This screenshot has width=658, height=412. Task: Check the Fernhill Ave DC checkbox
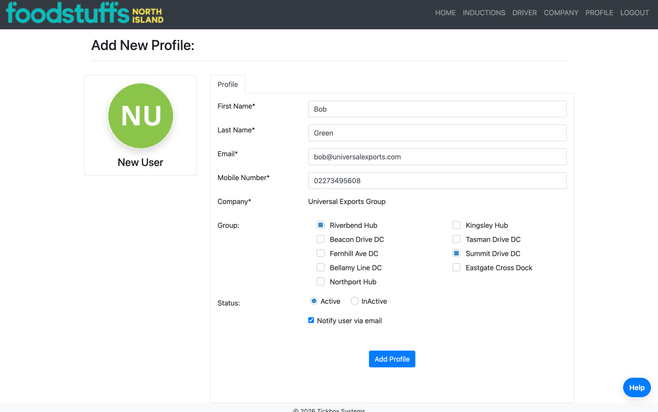coord(321,253)
